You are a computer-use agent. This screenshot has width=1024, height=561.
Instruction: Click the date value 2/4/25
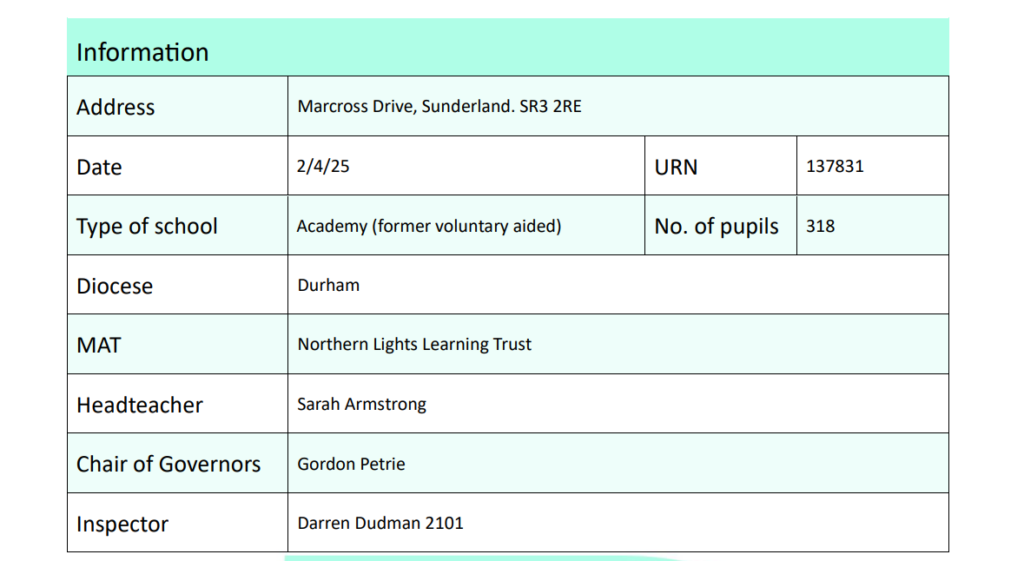(x=323, y=166)
